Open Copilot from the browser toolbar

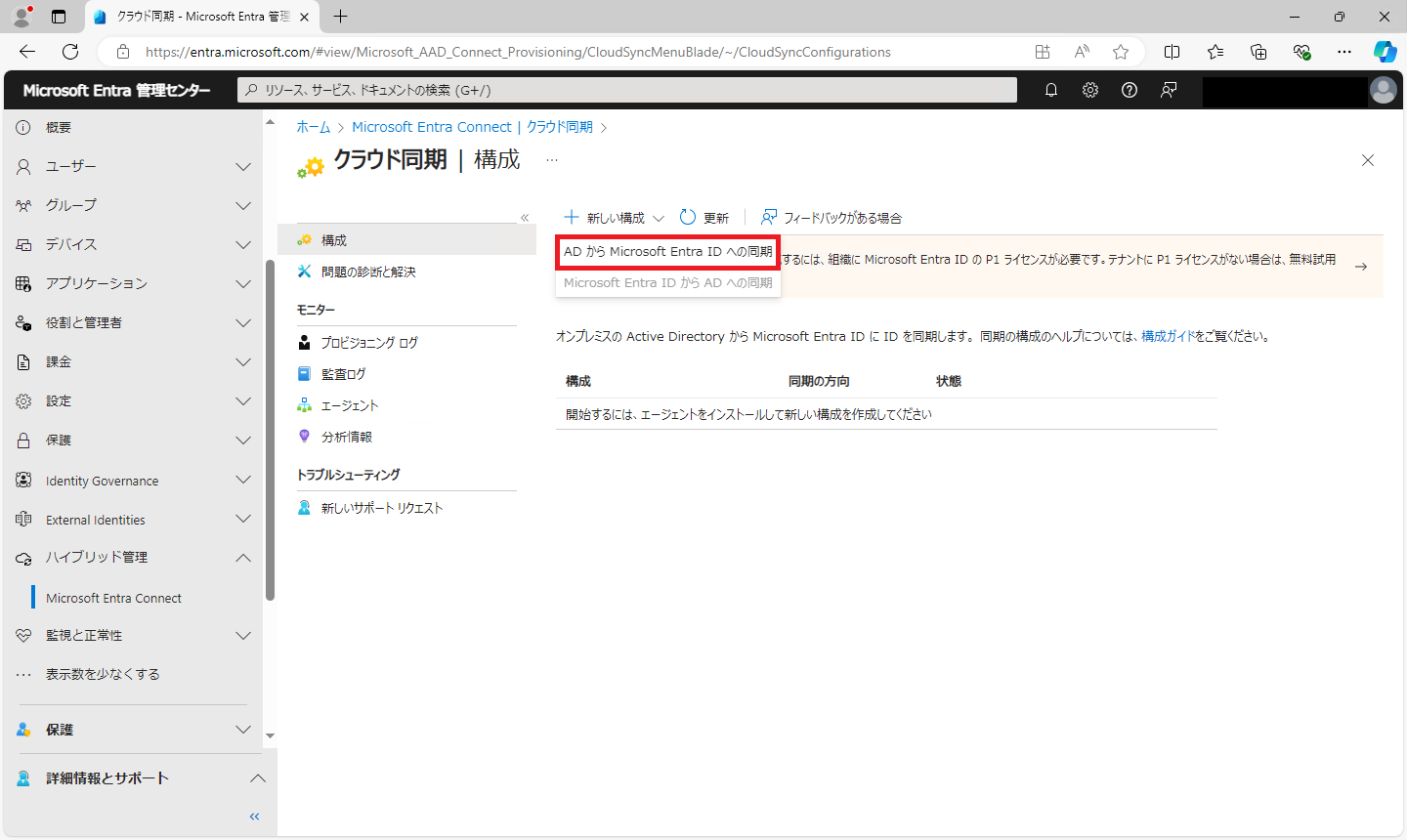[x=1386, y=51]
